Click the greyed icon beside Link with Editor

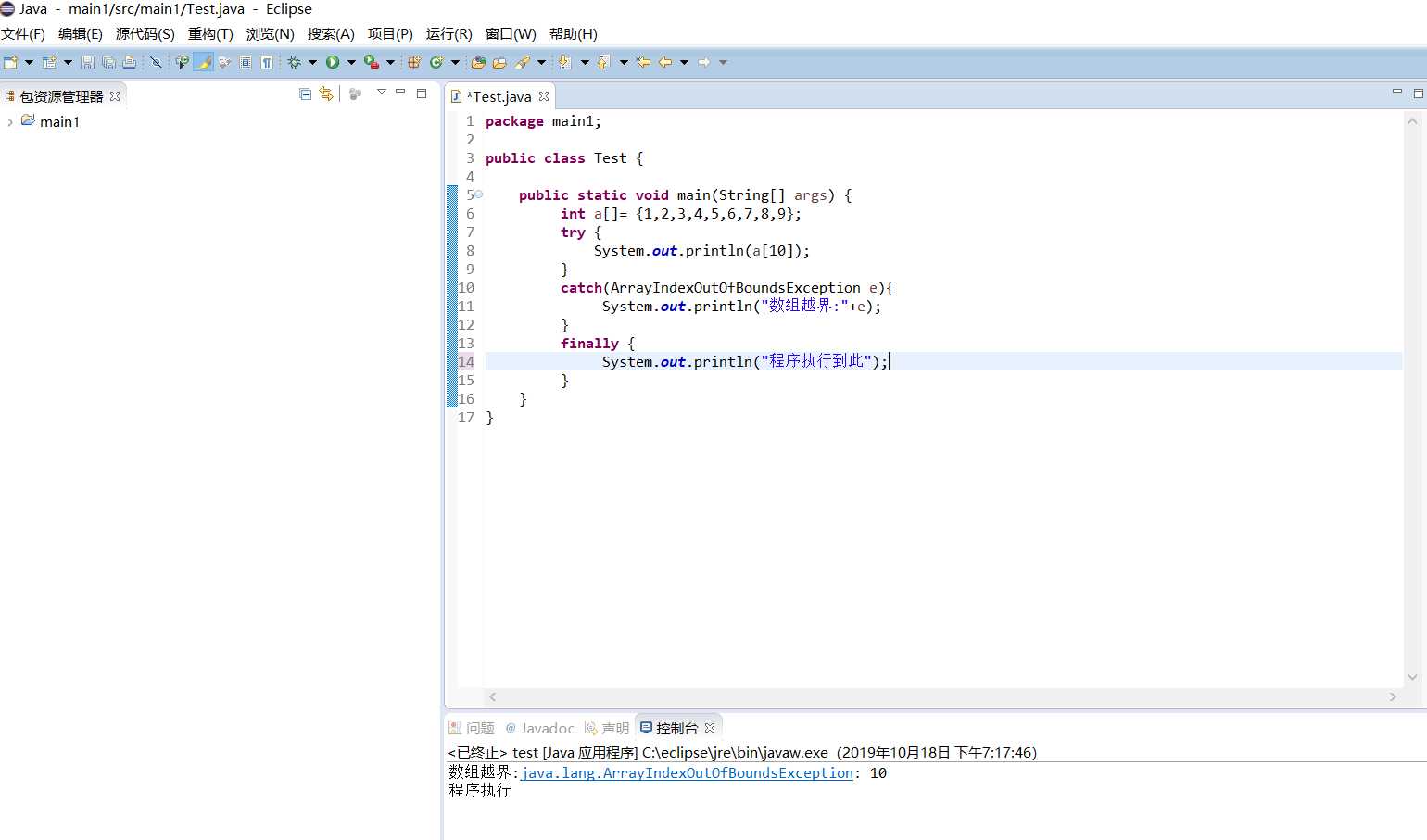click(x=355, y=94)
